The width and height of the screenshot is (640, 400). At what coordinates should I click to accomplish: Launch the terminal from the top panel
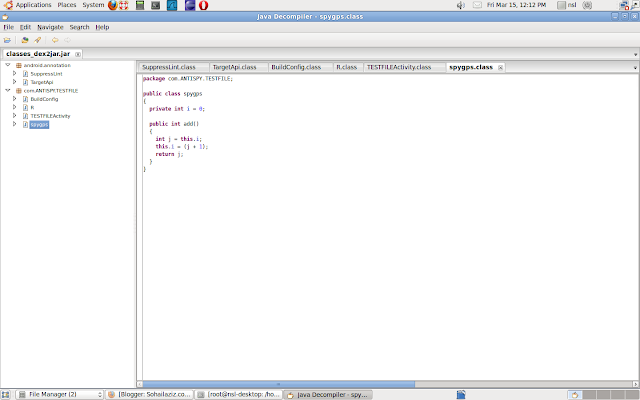tap(156, 5)
